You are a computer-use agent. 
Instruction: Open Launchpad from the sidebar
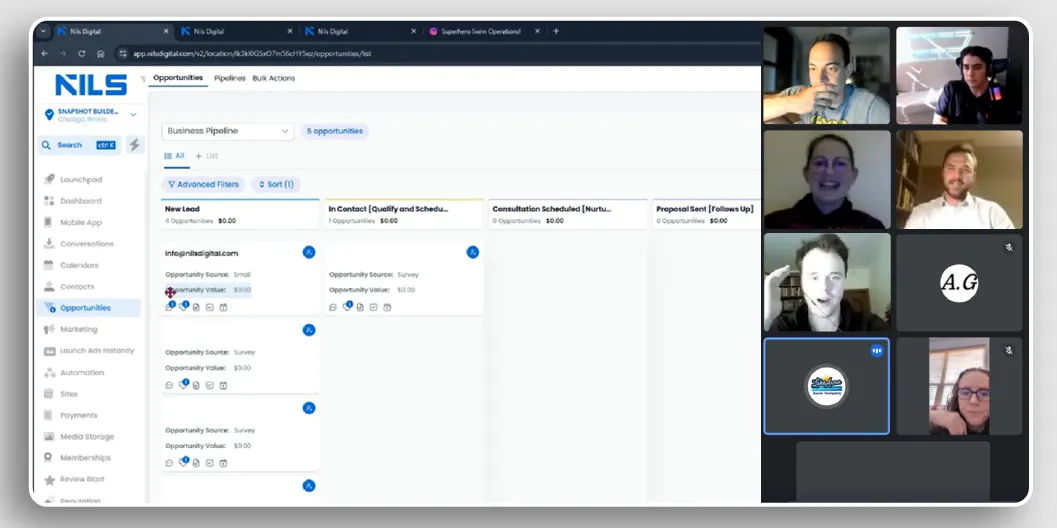80,180
